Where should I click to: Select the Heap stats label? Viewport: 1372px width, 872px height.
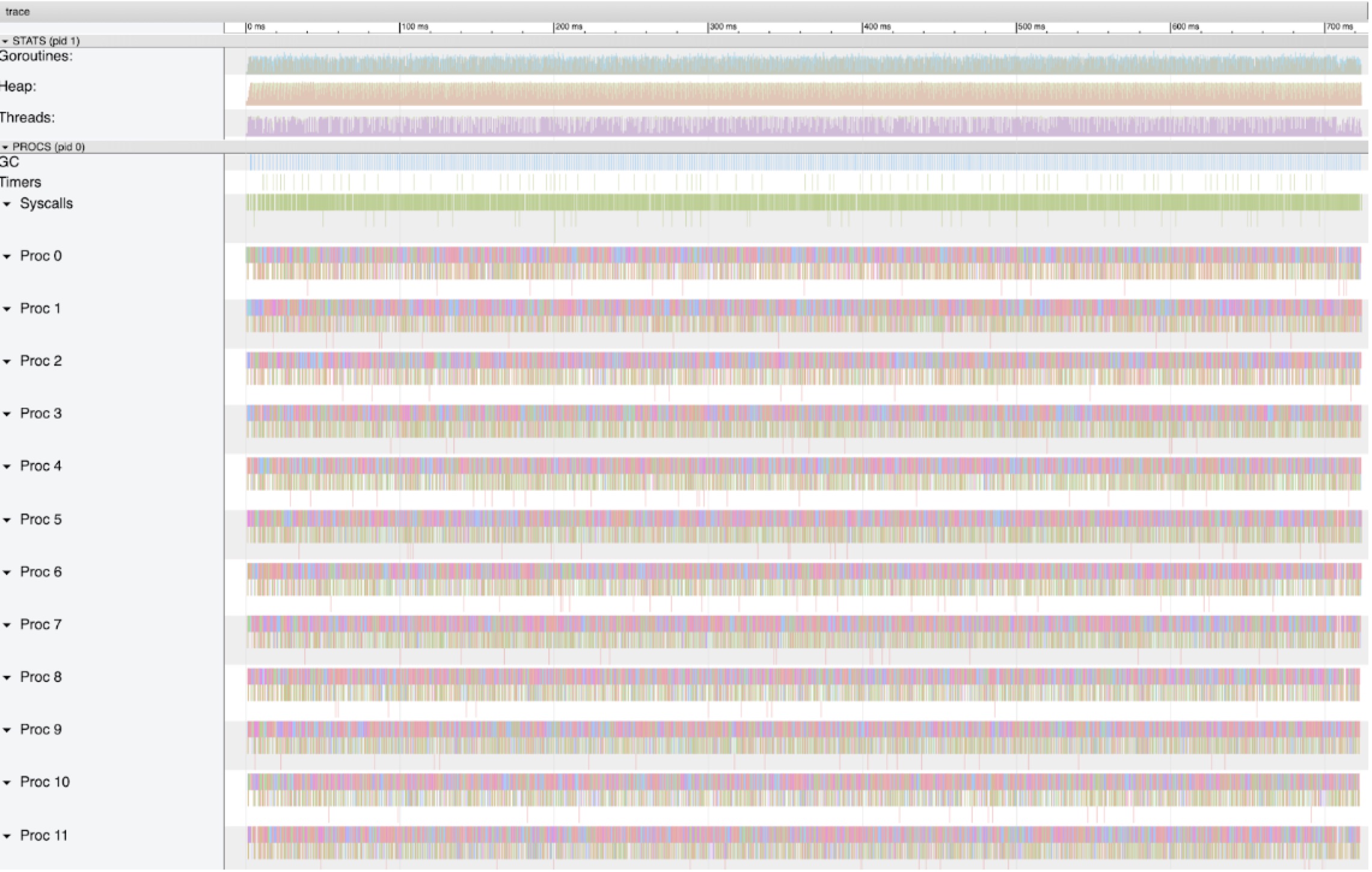coord(18,87)
